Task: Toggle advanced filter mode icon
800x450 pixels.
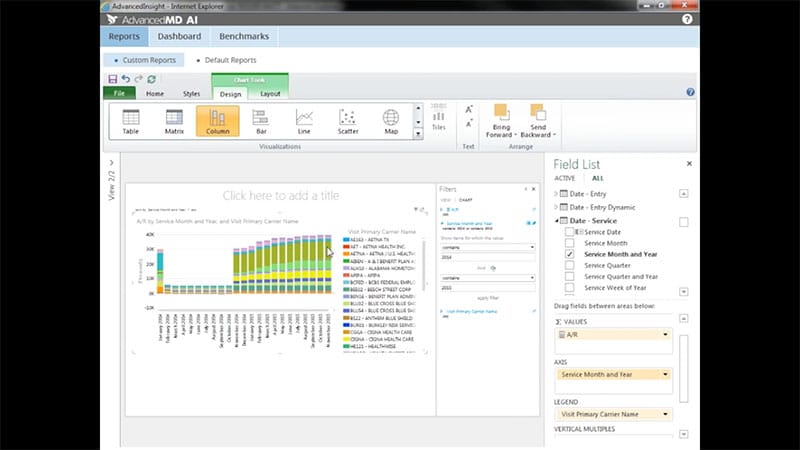Action: 529,223
